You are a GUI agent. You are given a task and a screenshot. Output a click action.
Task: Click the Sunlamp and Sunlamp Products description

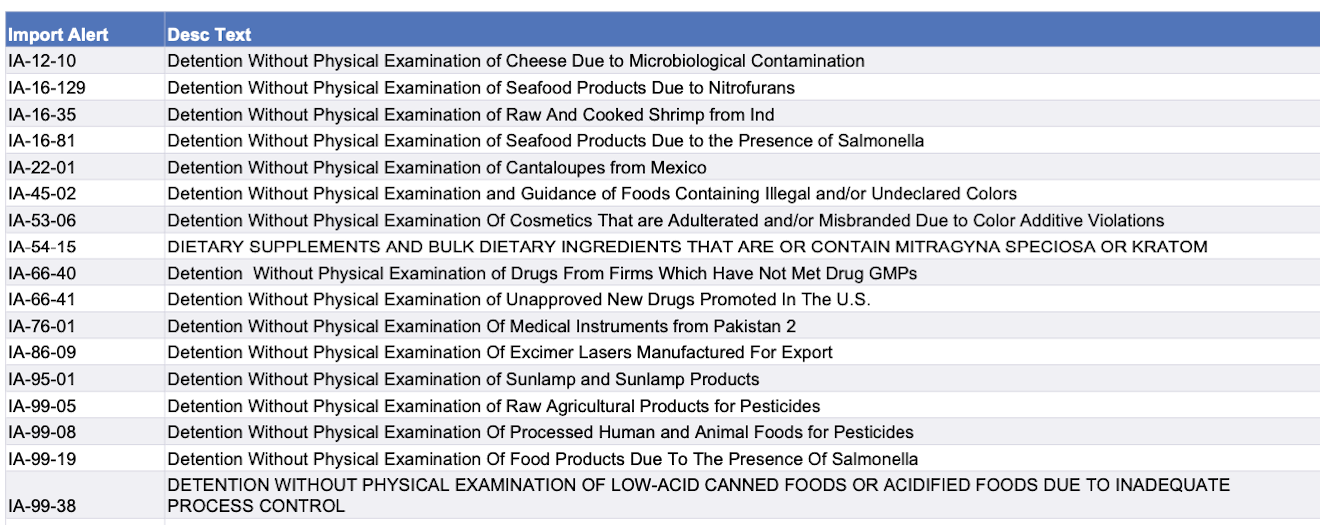[742, 379]
